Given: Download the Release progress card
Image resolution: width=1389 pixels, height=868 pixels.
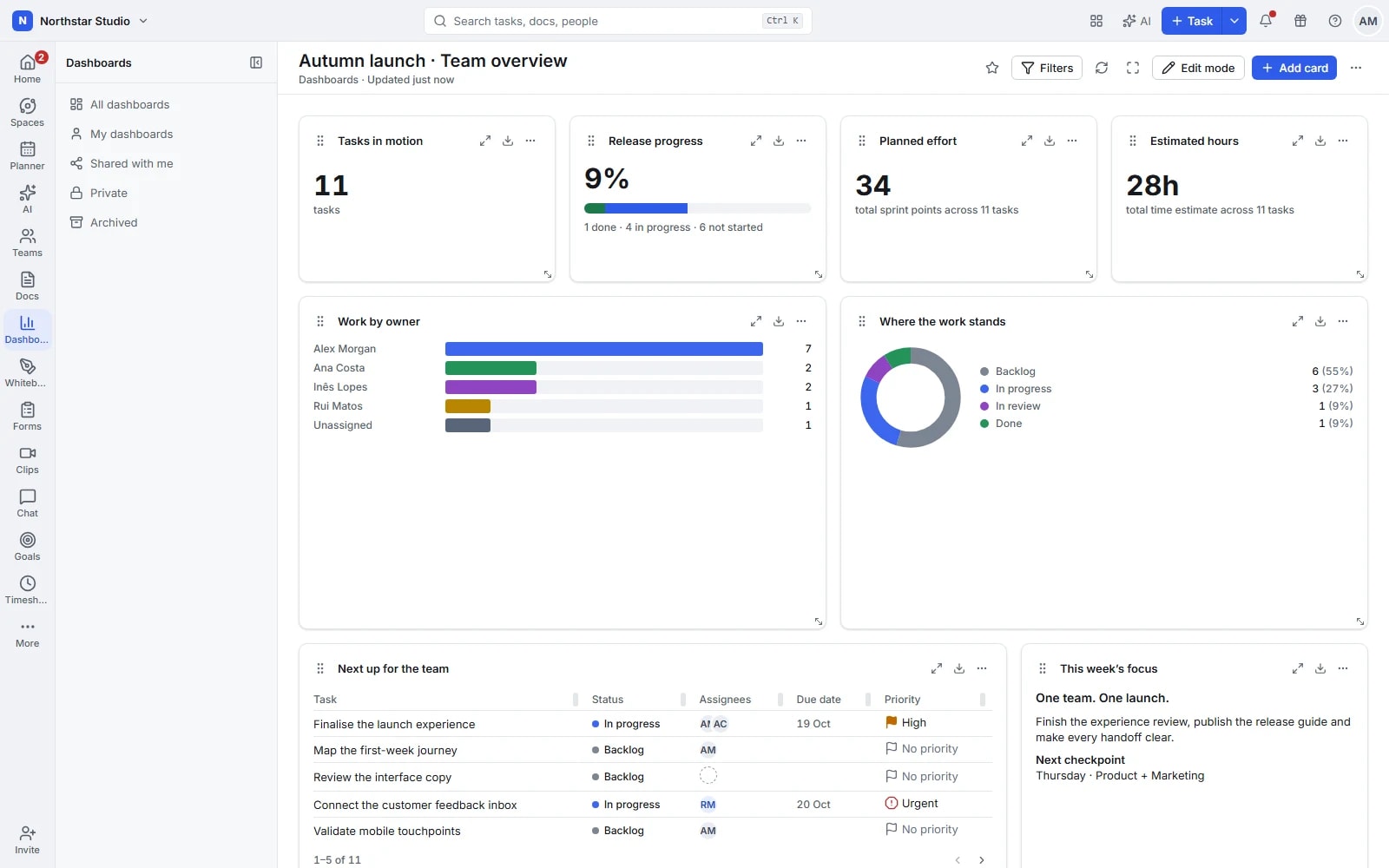Looking at the screenshot, I should [779, 141].
